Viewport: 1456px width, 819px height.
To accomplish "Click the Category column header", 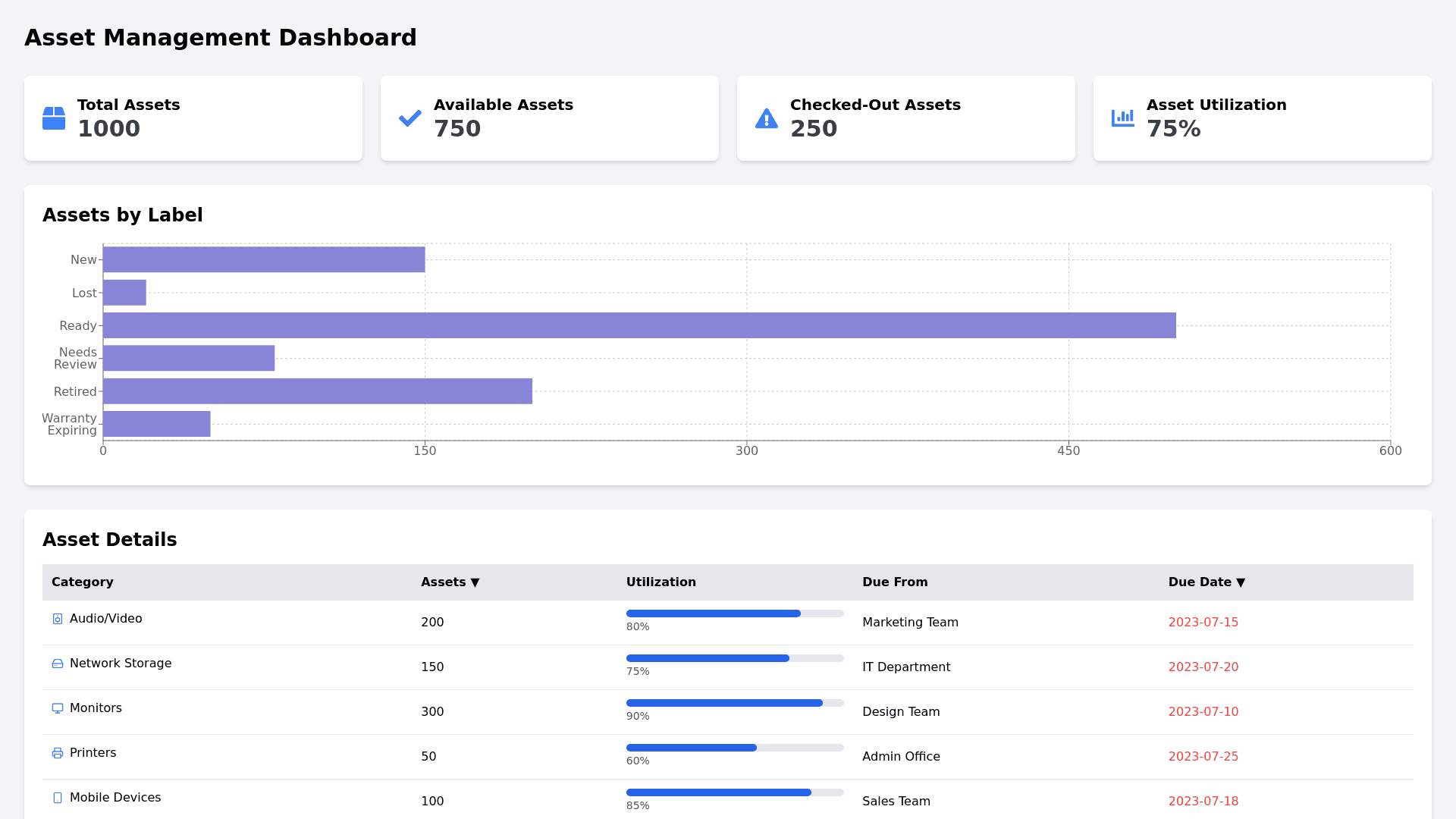I will 82,582.
